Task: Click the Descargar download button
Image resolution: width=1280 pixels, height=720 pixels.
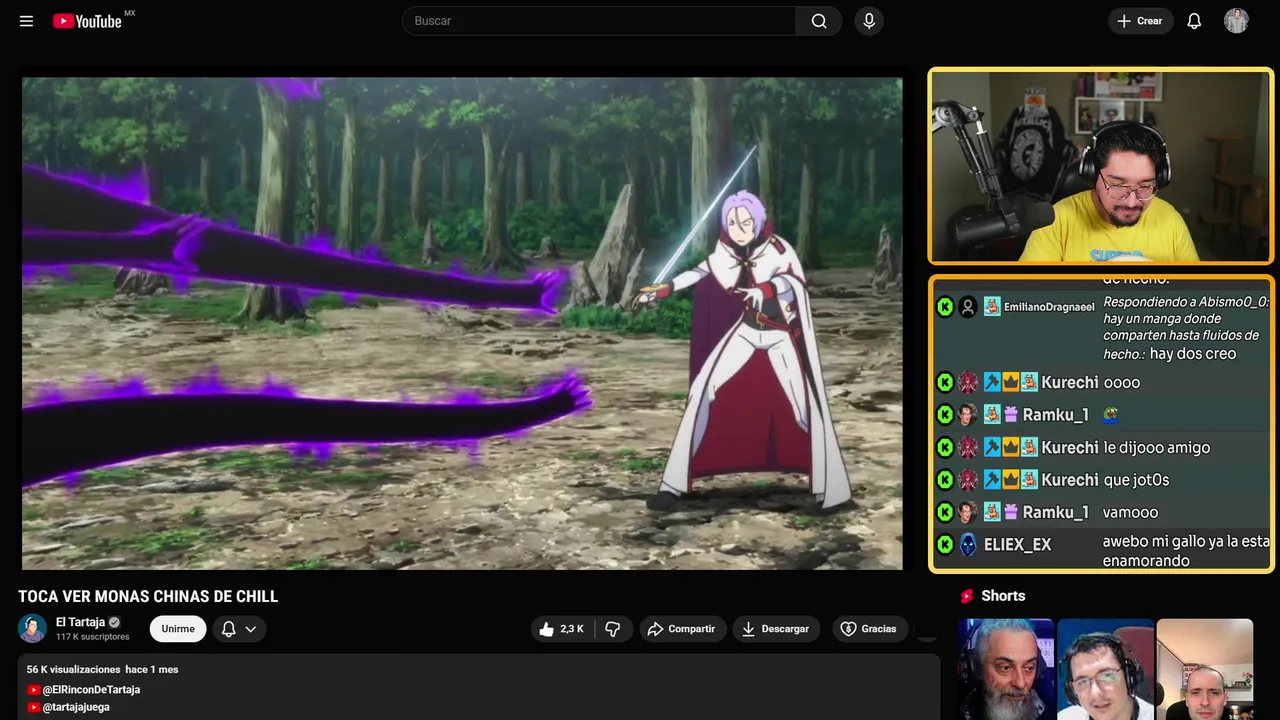Action: [x=775, y=629]
